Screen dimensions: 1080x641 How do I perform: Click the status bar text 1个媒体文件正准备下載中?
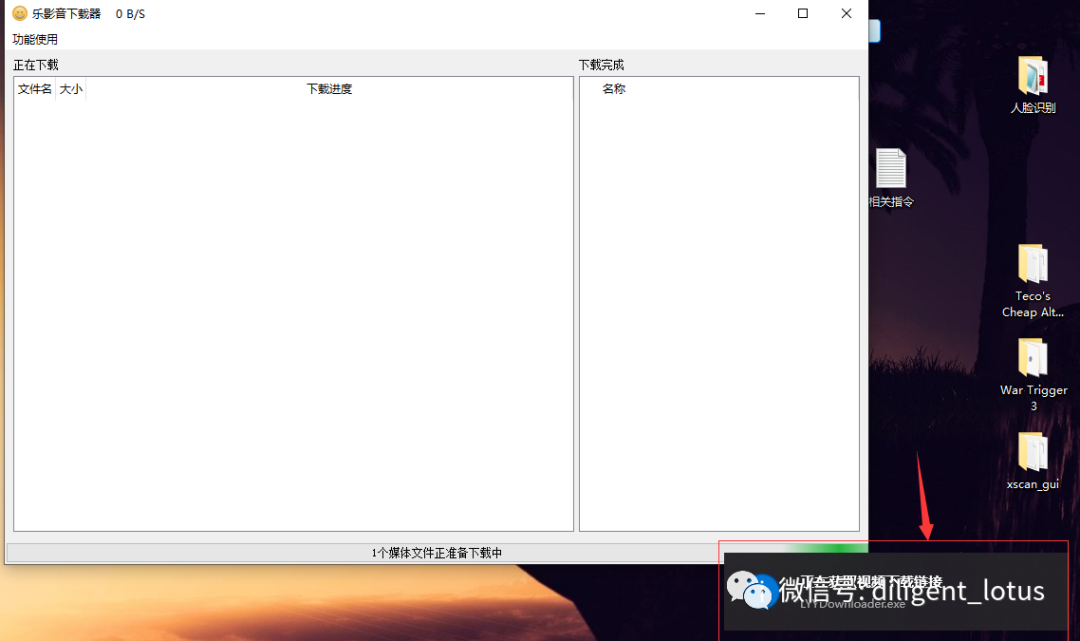point(437,553)
